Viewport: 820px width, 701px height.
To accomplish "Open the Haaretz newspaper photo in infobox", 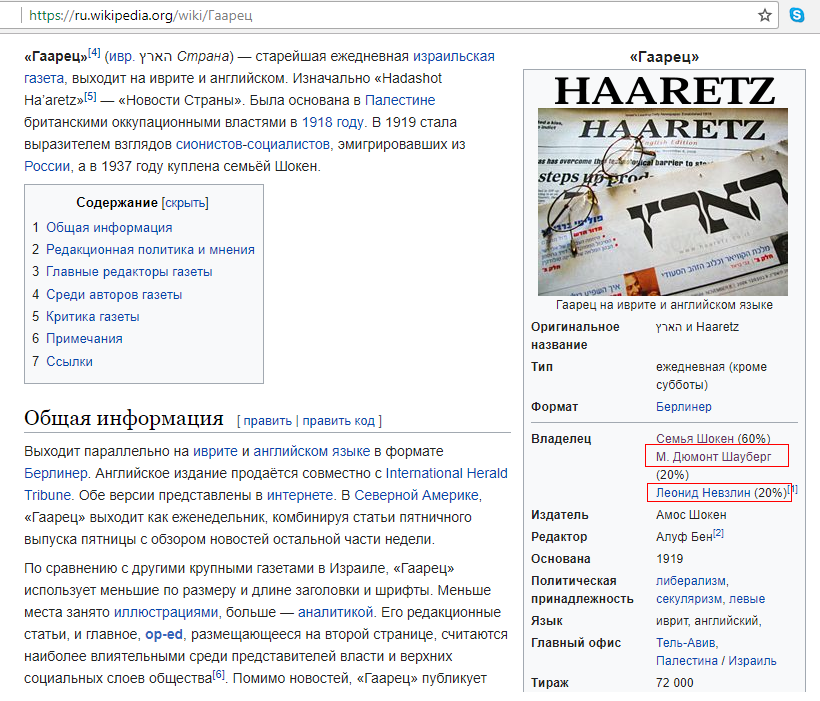I will (663, 202).
